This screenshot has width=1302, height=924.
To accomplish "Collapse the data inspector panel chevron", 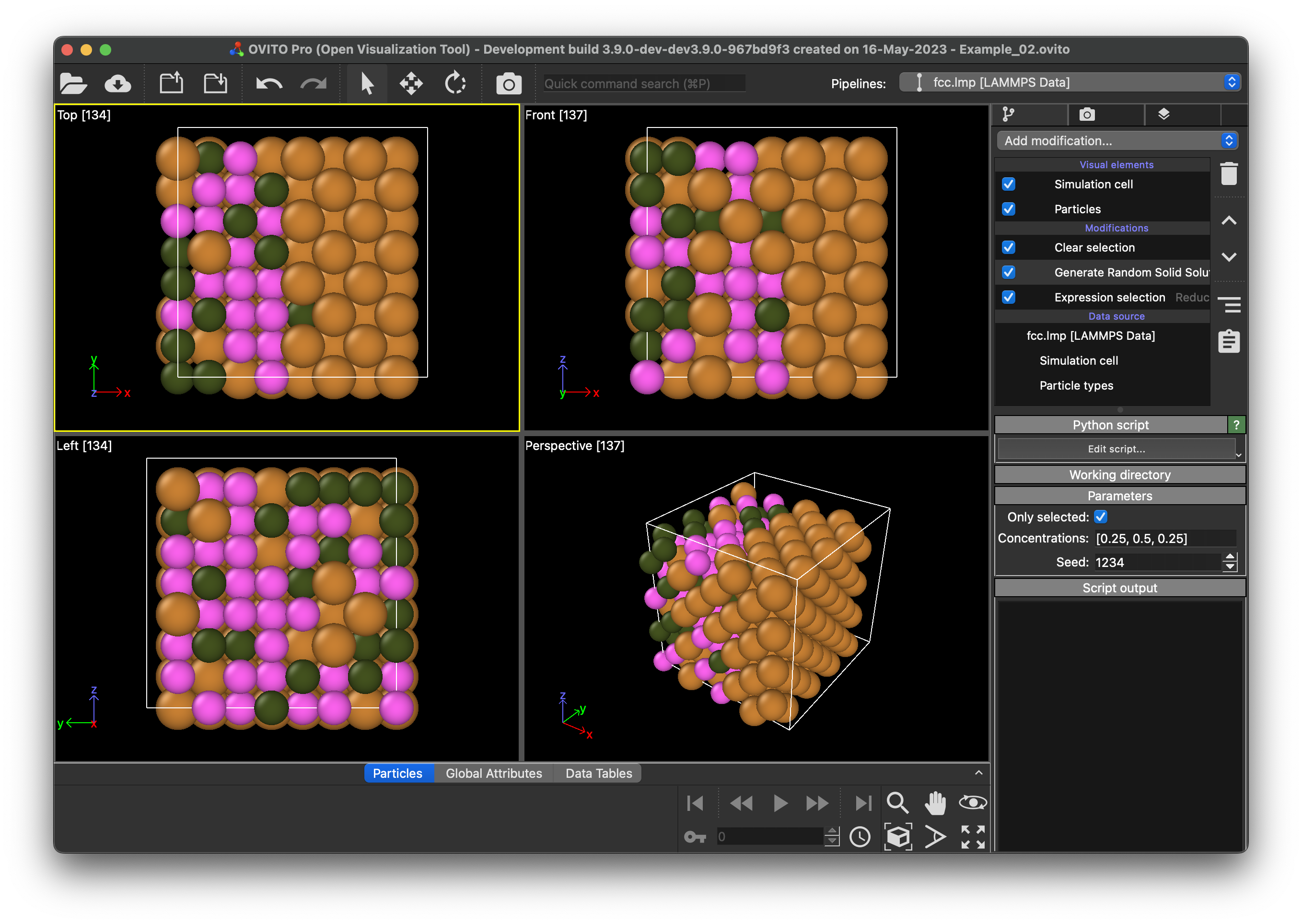I will pyautogui.click(x=978, y=773).
